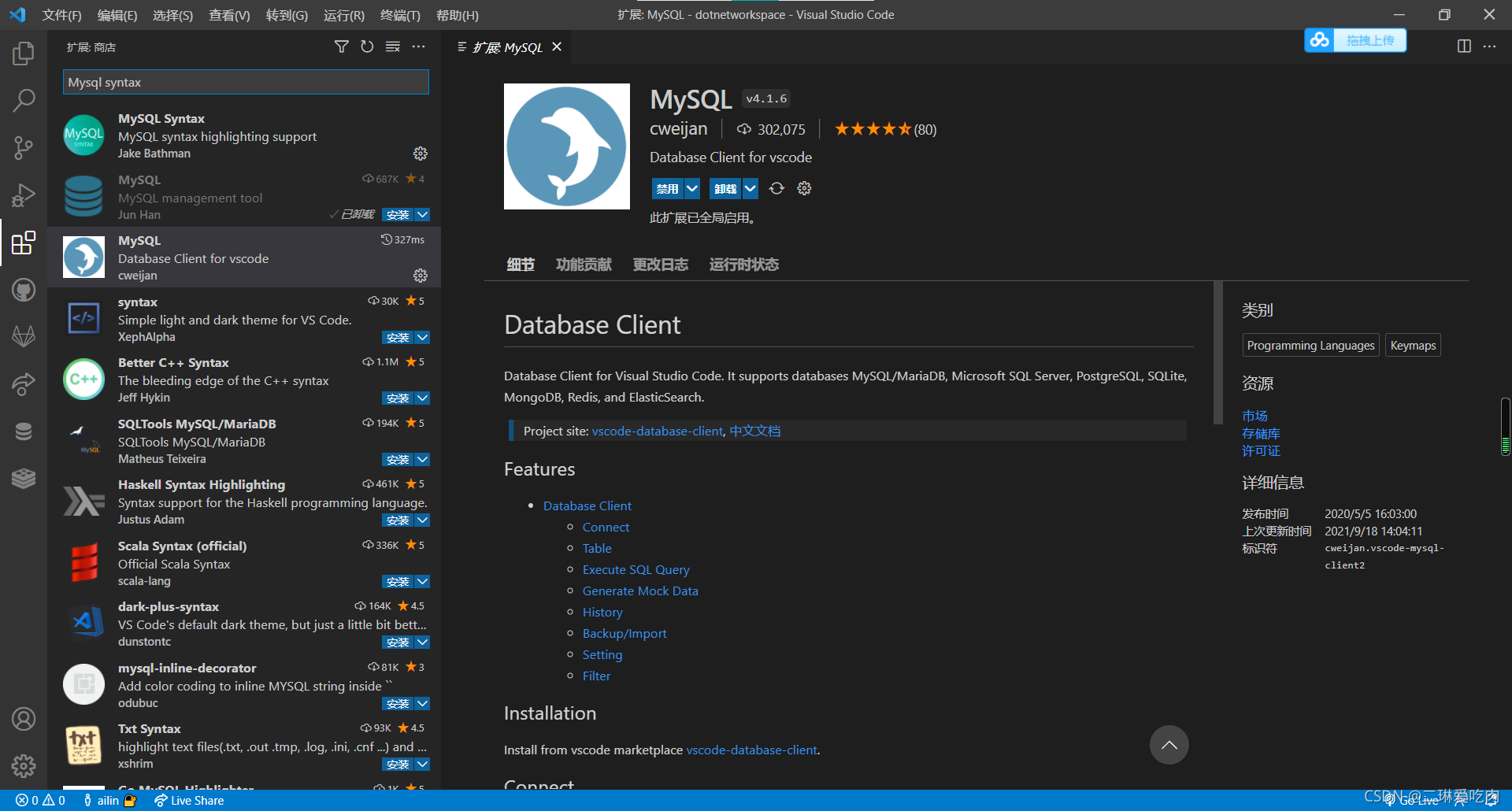Expand the 卸载 button dropdown arrow
This screenshot has height=811, width=1512.
point(749,188)
